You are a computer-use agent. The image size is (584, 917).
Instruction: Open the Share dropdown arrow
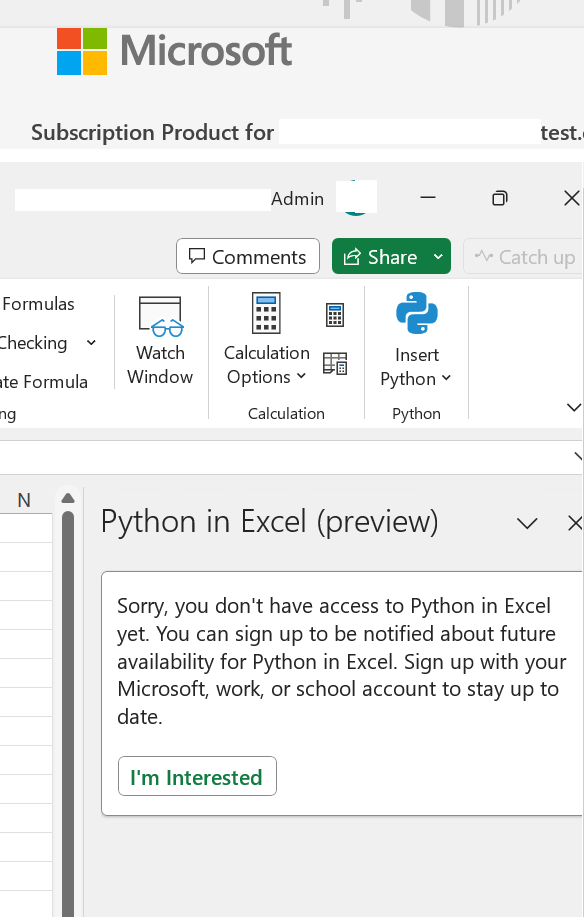[x=438, y=256]
